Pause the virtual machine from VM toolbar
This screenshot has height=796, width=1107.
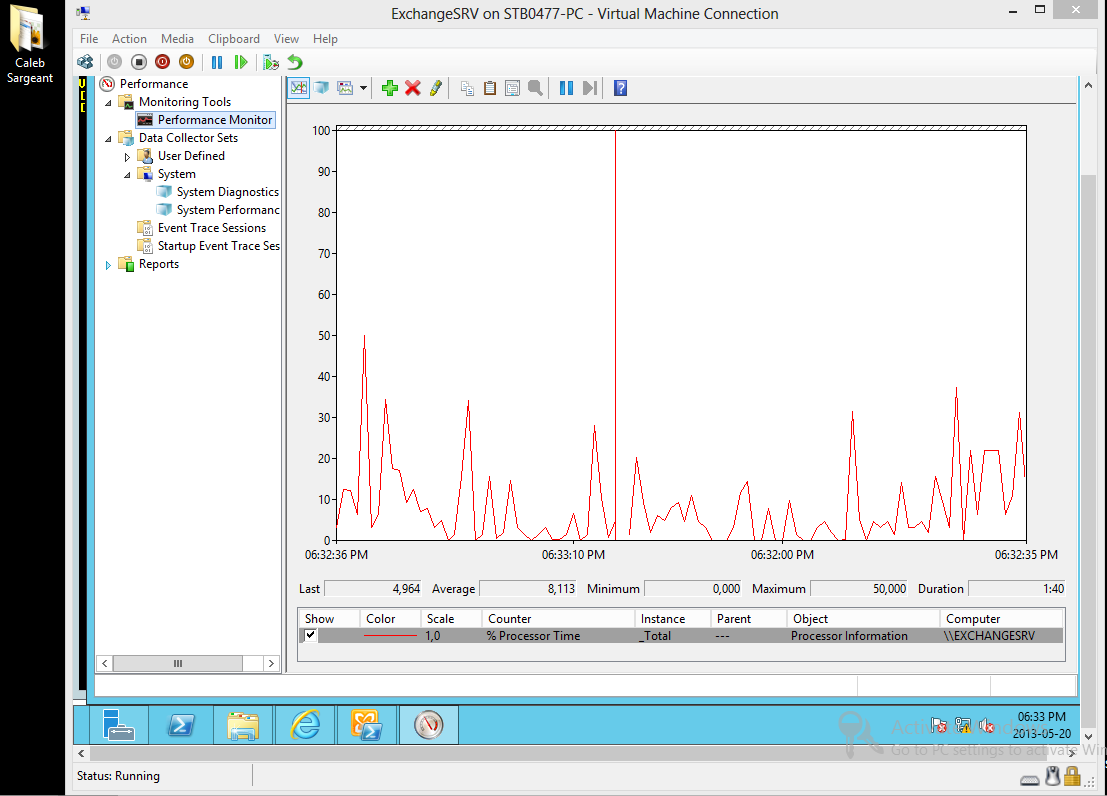(217, 62)
